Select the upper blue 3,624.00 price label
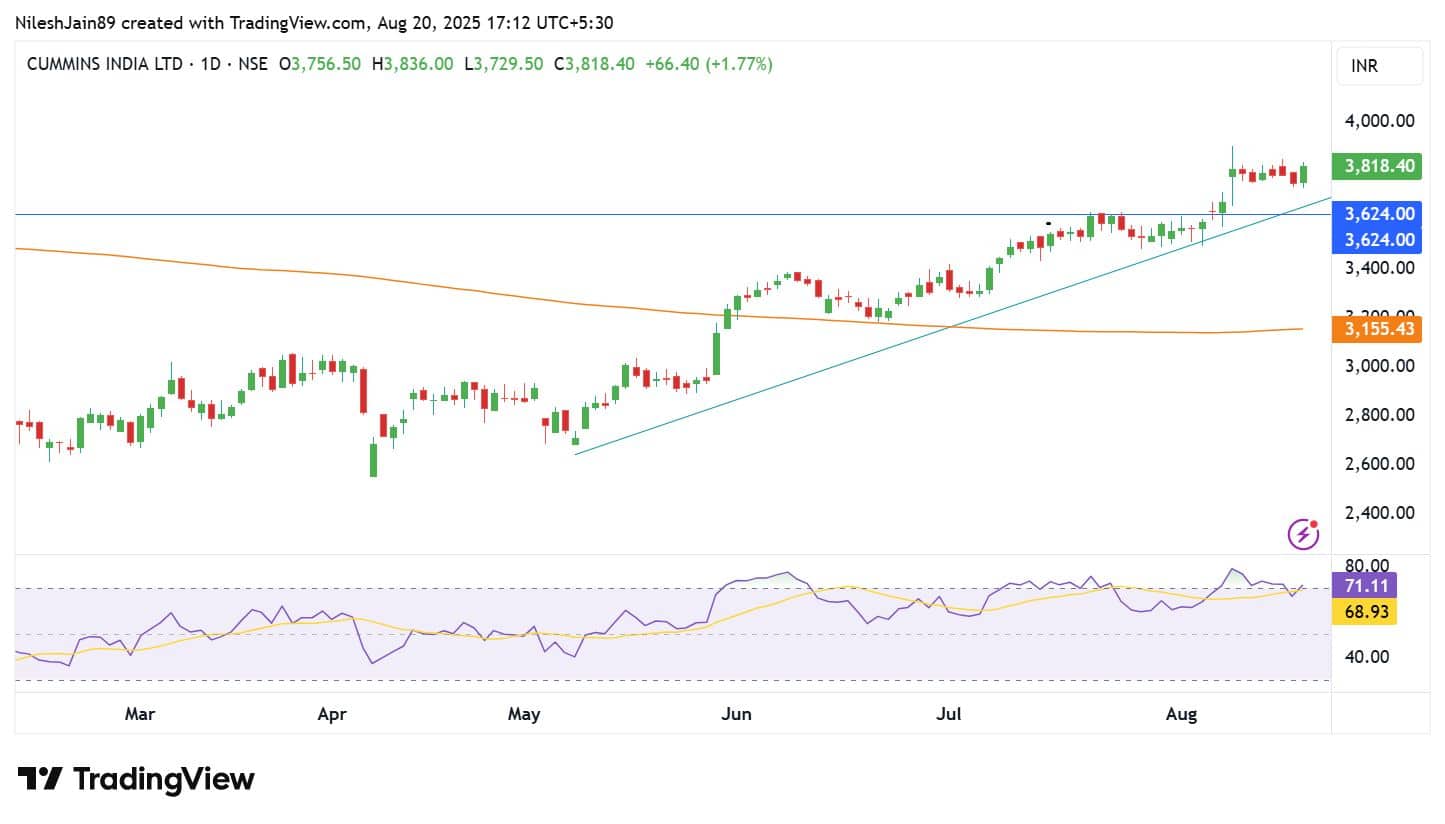Image resolution: width=1445 pixels, height=824 pixels. click(x=1377, y=214)
